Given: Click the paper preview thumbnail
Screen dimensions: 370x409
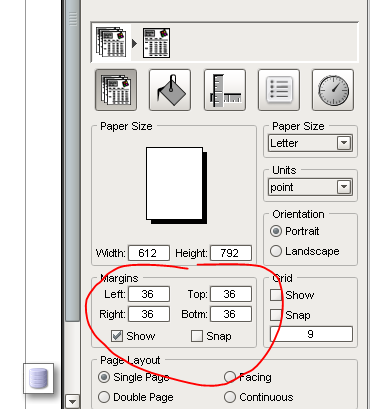Looking at the screenshot, I should tap(176, 185).
